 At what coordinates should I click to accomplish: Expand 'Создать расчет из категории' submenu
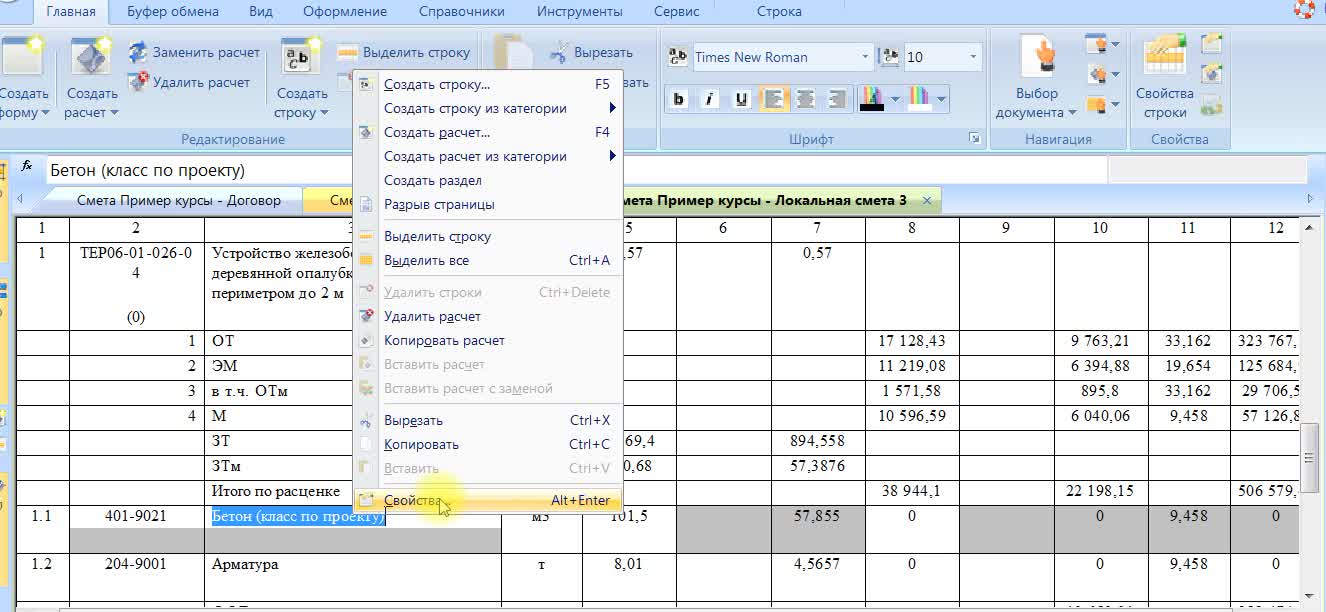tap(487, 156)
